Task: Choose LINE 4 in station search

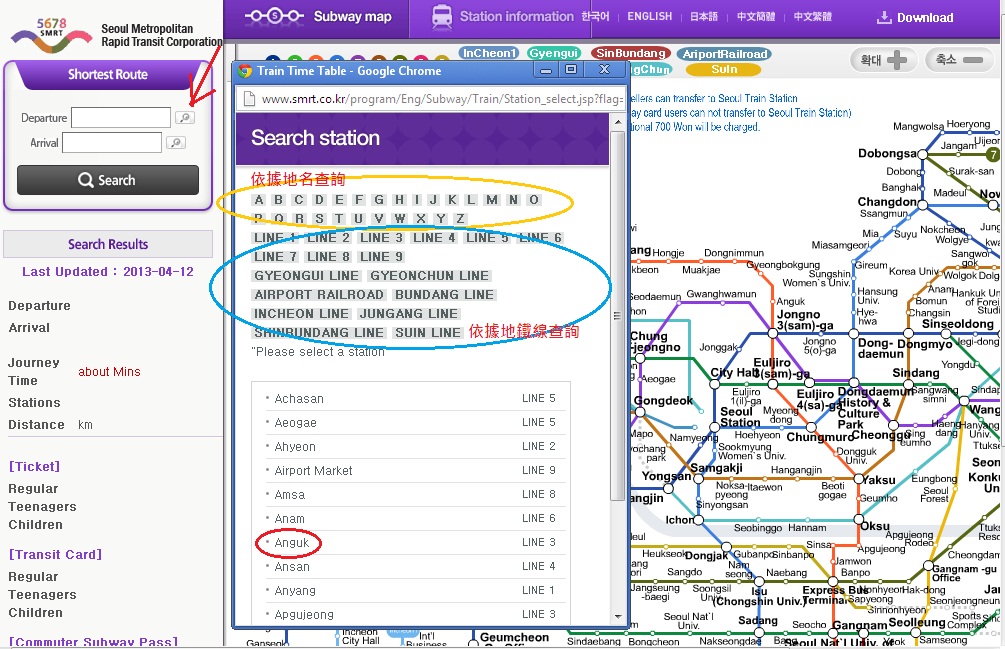Action: (435, 238)
